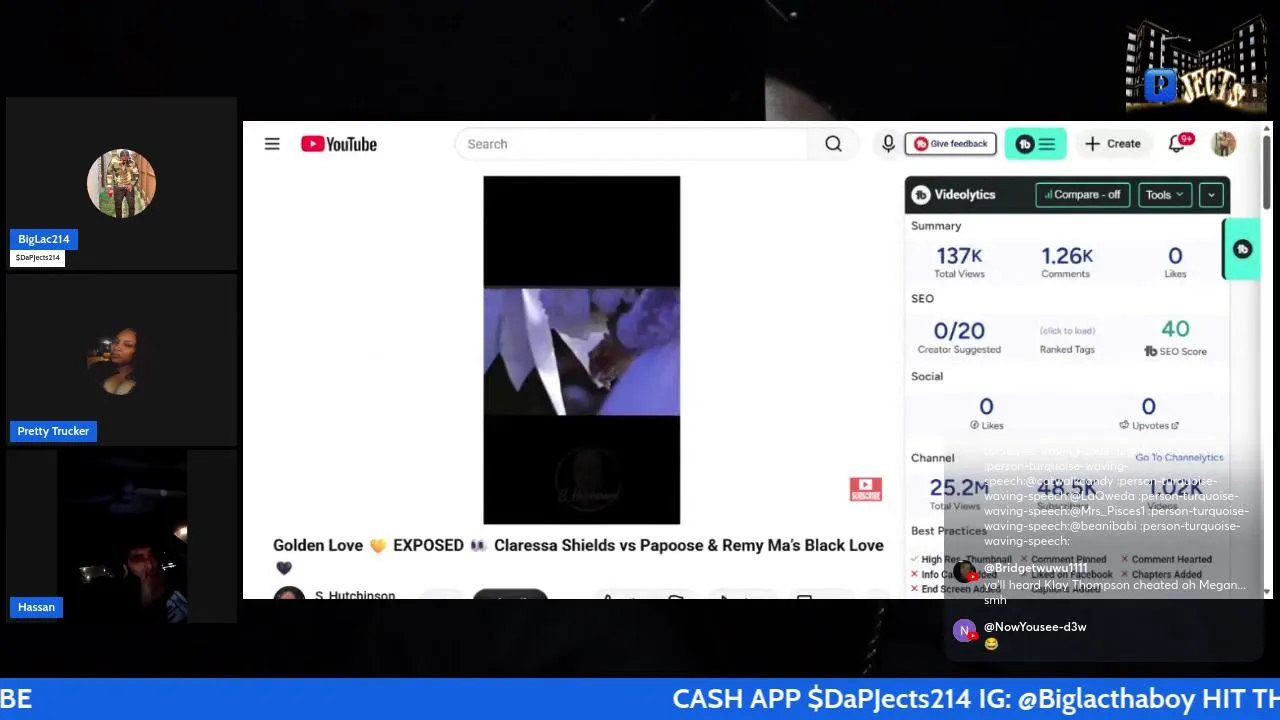Click the BigLac214 name label
1280x720 pixels.
click(x=44, y=239)
